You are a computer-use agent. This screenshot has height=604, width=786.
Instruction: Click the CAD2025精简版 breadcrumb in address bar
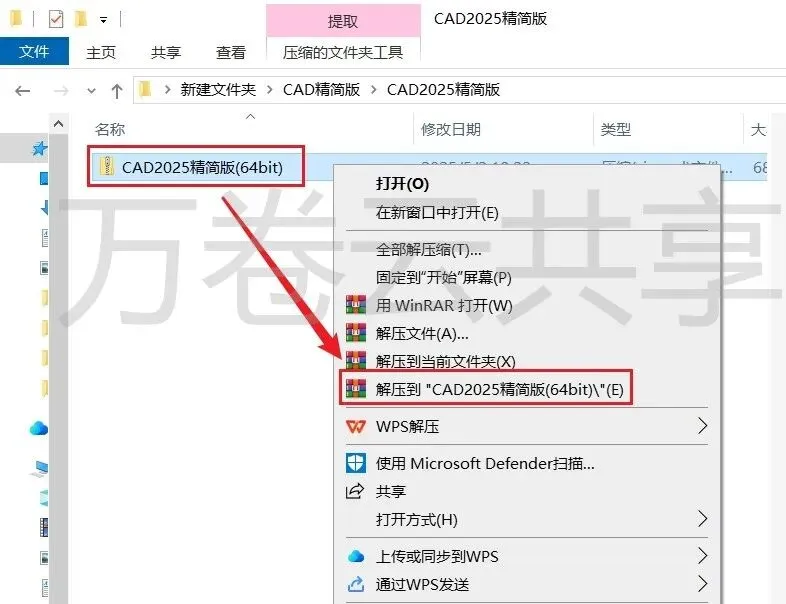point(443,90)
